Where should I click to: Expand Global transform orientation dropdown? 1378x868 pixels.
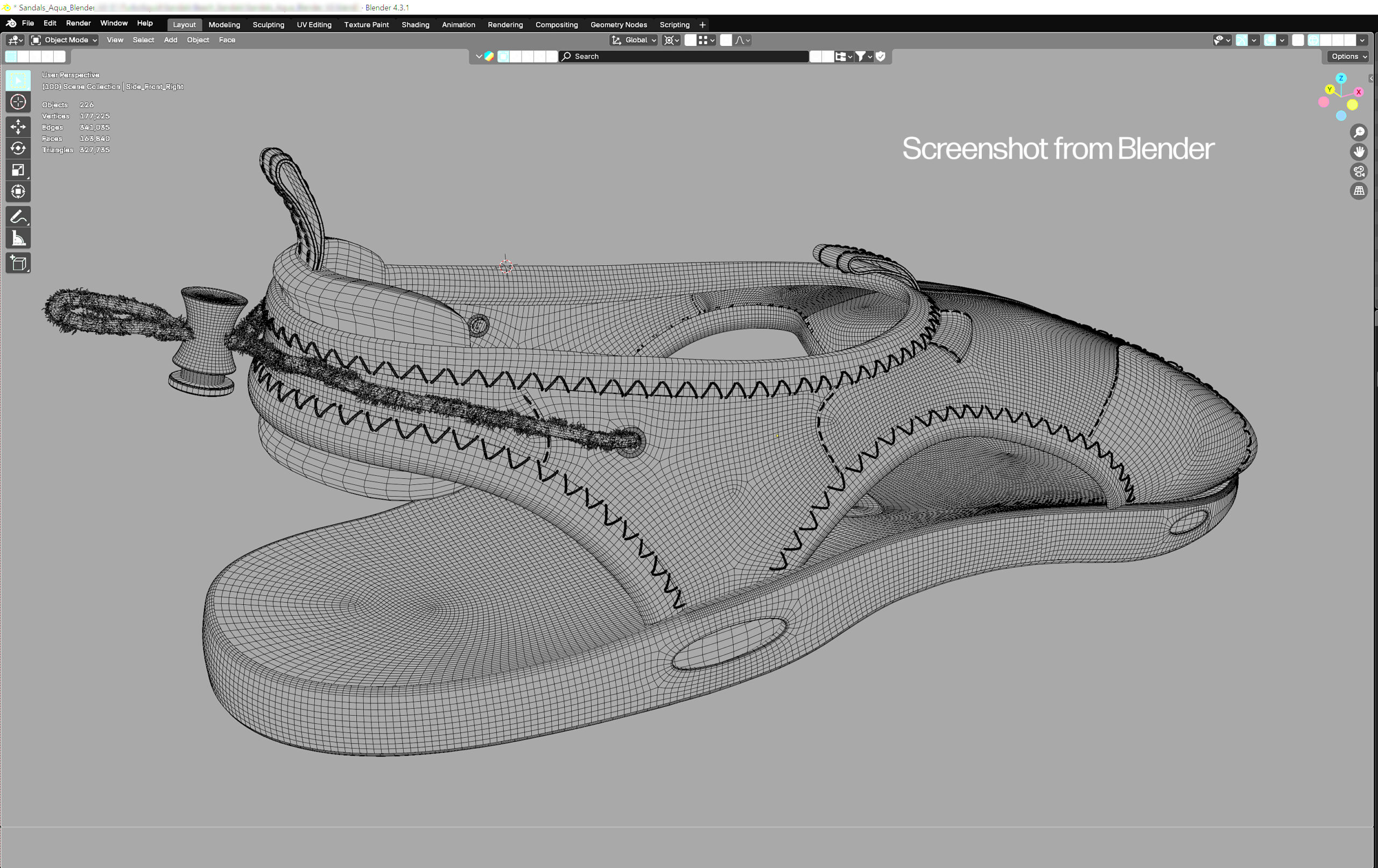point(634,40)
